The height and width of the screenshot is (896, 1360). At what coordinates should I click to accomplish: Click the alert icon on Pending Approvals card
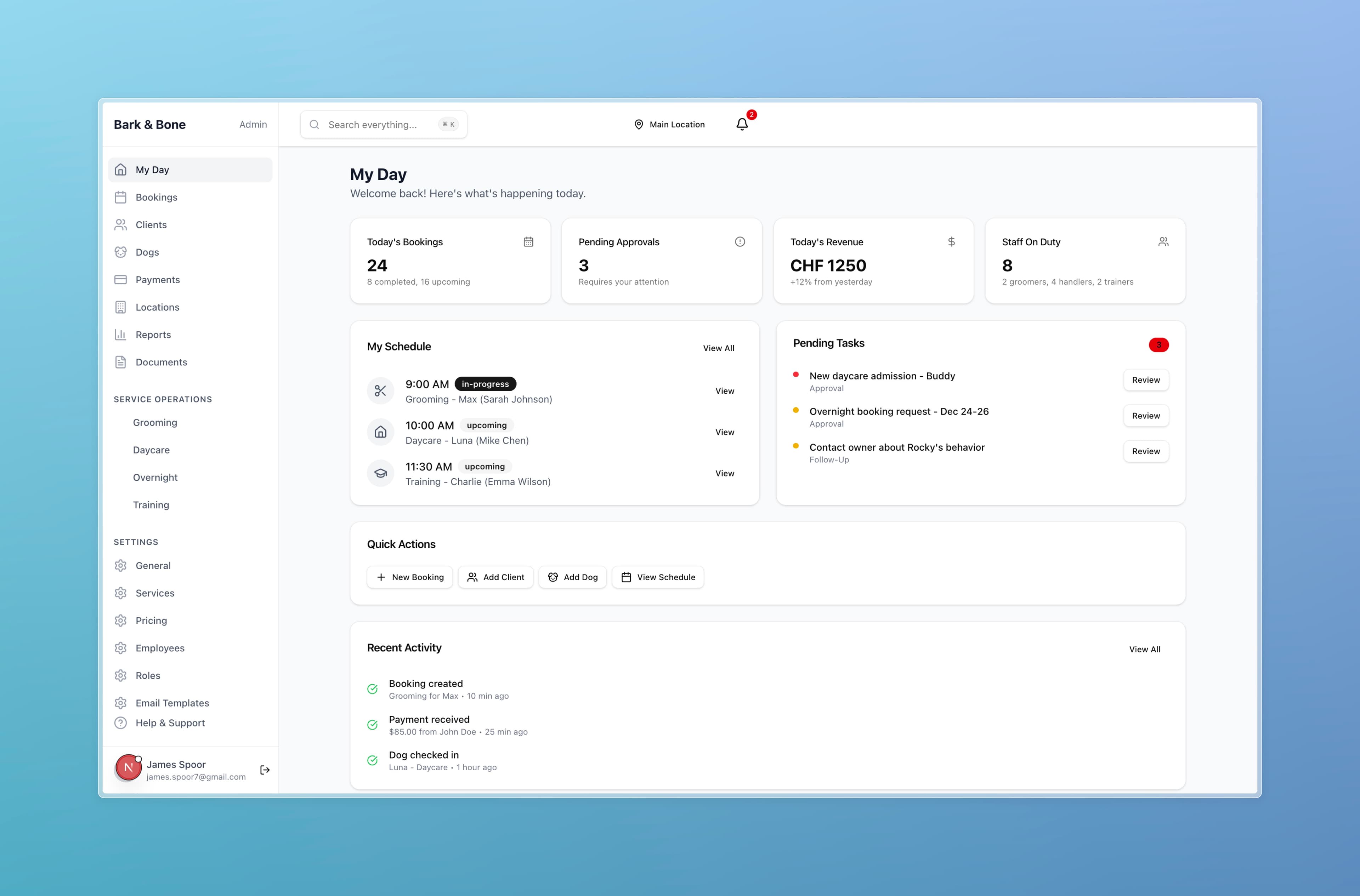(740, 242)
